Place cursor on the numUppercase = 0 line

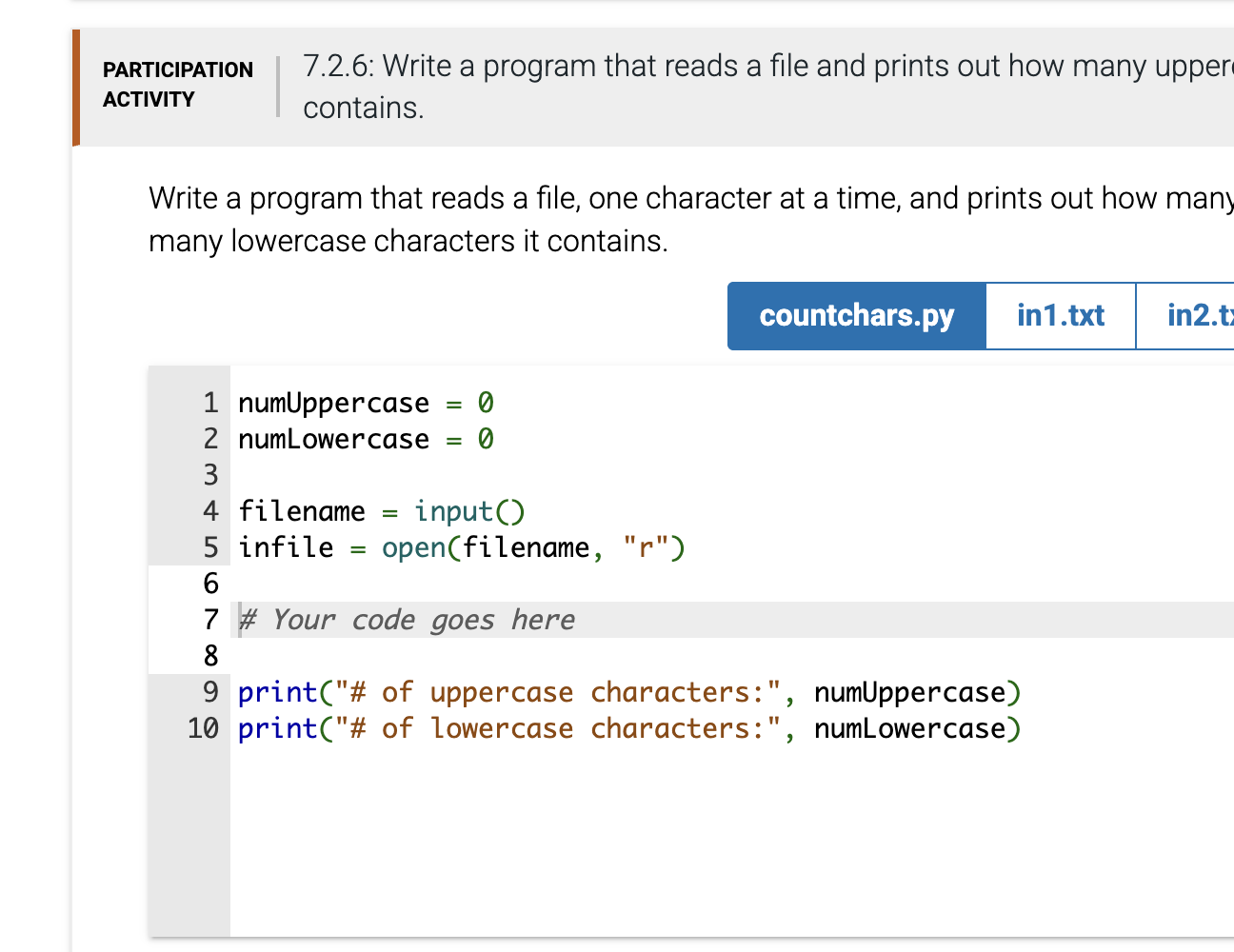366,403
